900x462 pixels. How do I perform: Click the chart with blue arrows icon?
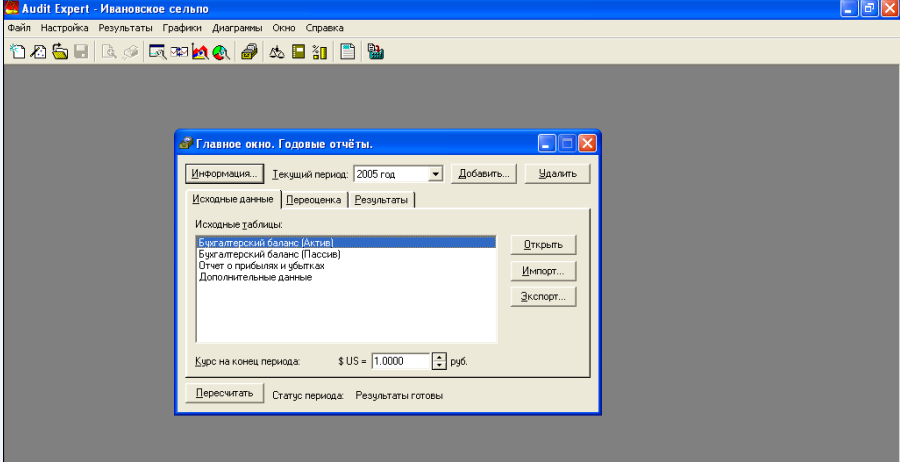tap(179, 52)
